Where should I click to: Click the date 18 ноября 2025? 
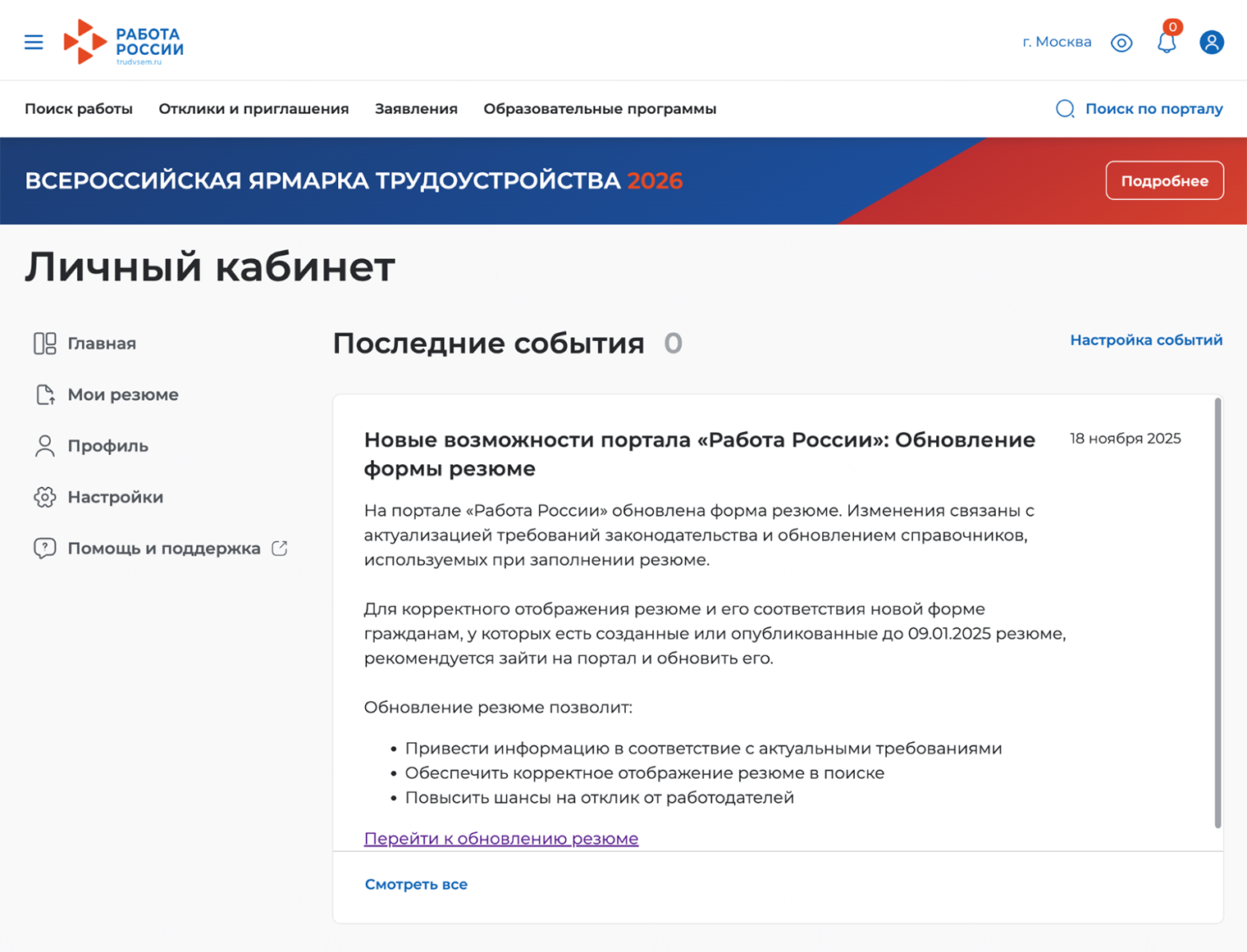point(1126,439)
